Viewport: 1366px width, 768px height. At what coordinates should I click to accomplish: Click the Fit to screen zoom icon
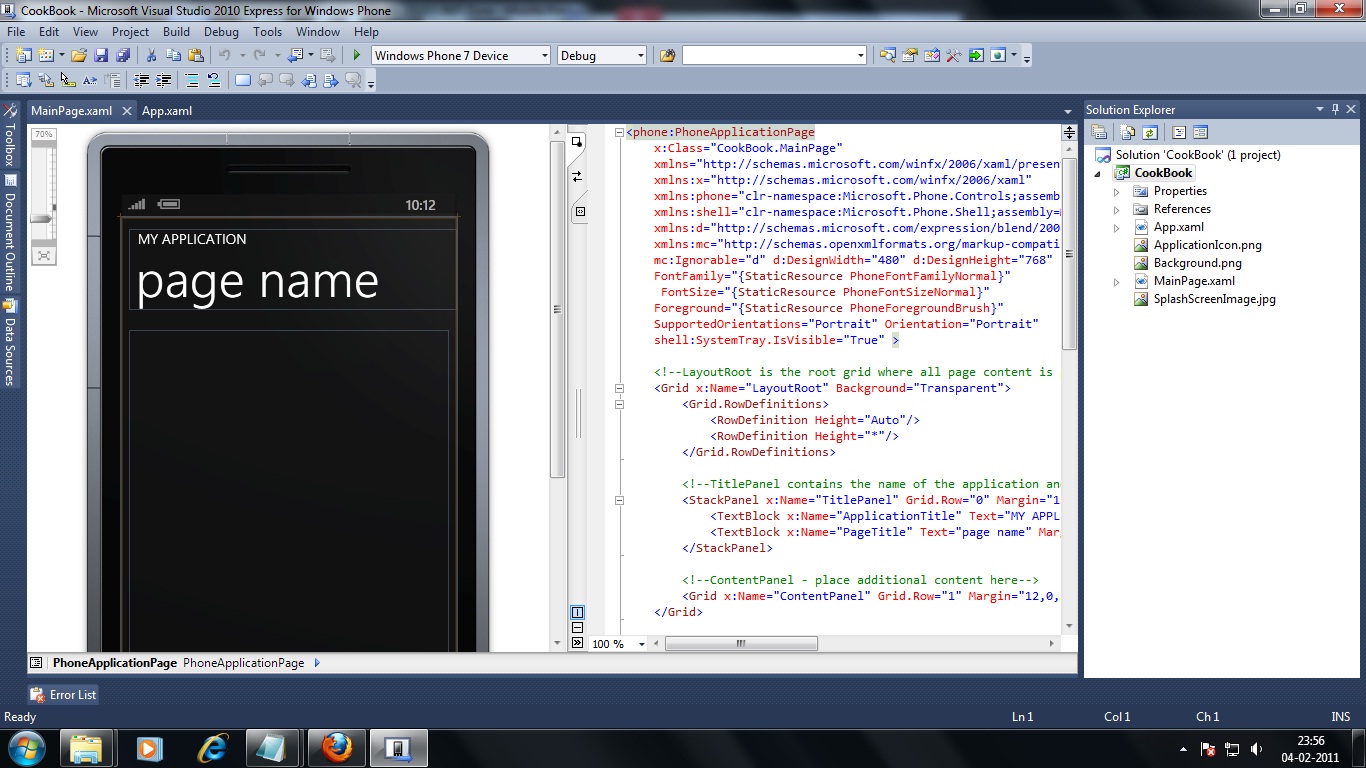[x=43, y=255]
